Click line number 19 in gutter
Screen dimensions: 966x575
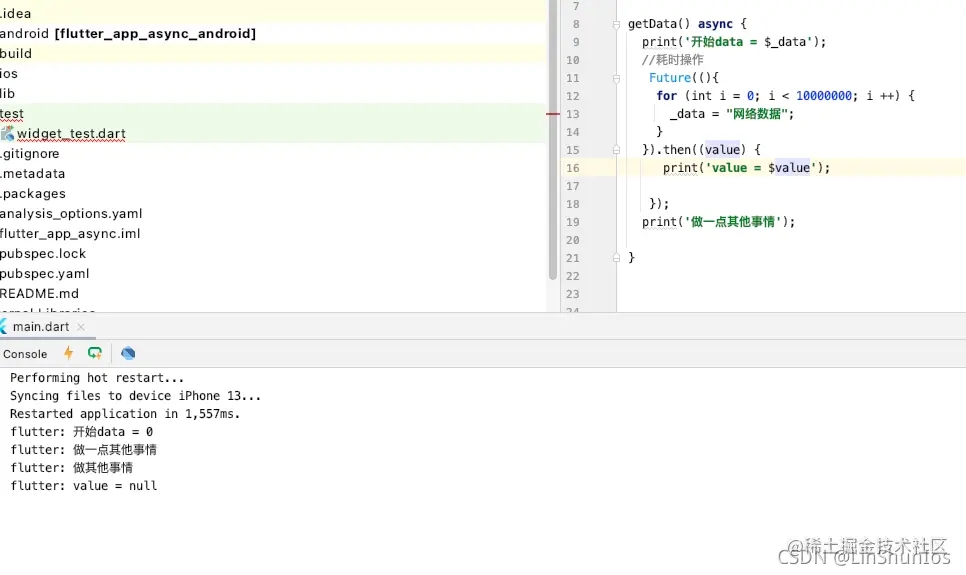coord(572,222)
